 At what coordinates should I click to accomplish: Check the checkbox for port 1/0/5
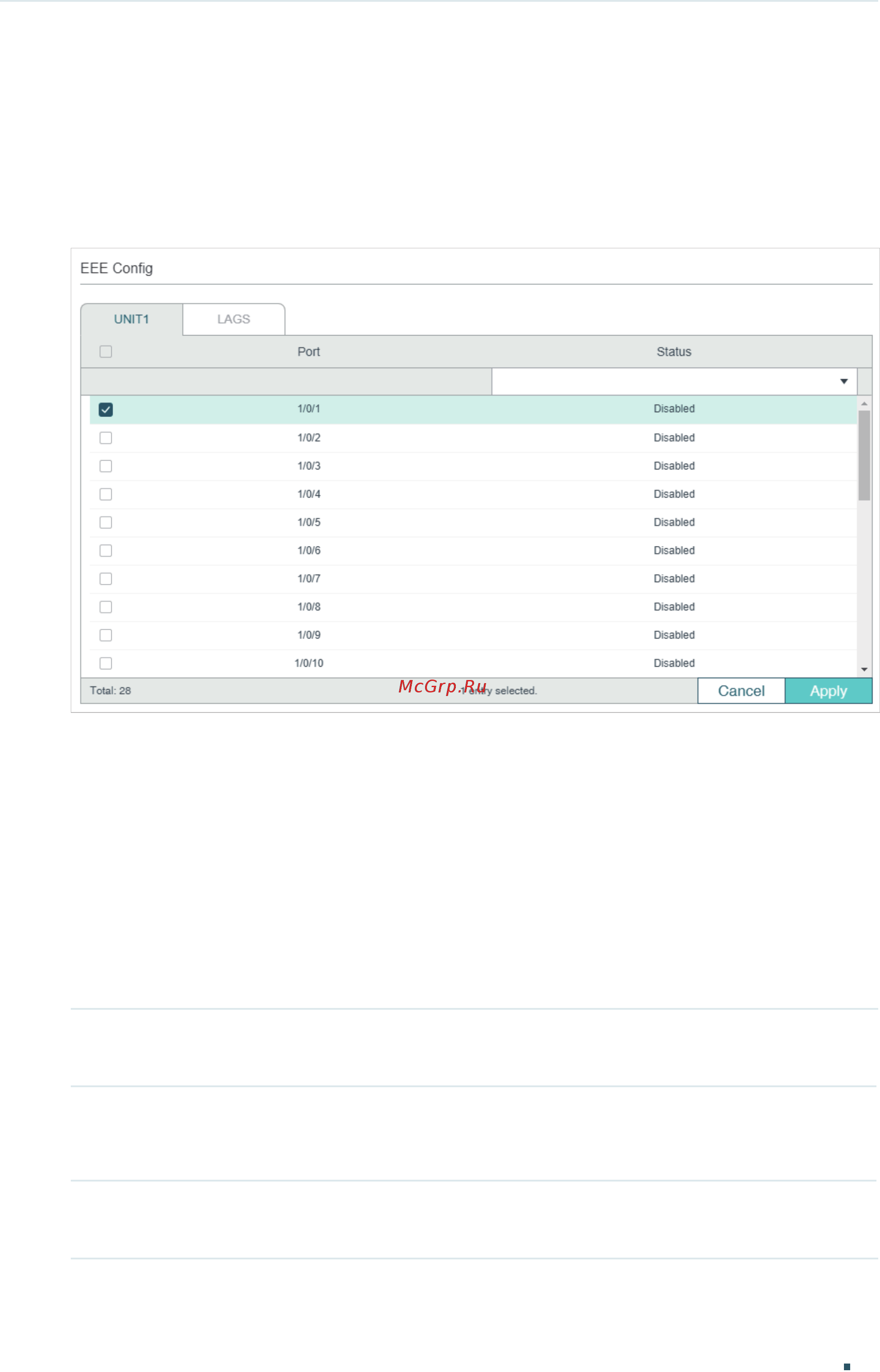105,522
